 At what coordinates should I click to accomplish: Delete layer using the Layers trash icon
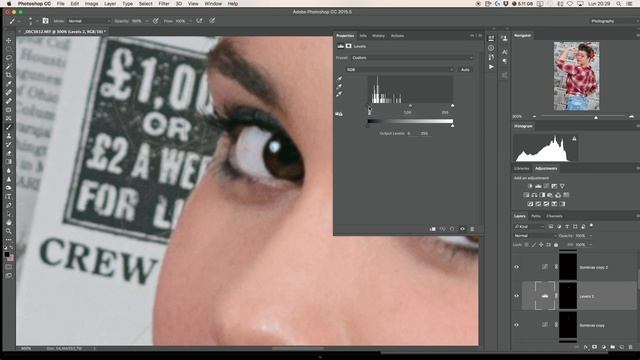pyautogui.click(x=631, y=347)
